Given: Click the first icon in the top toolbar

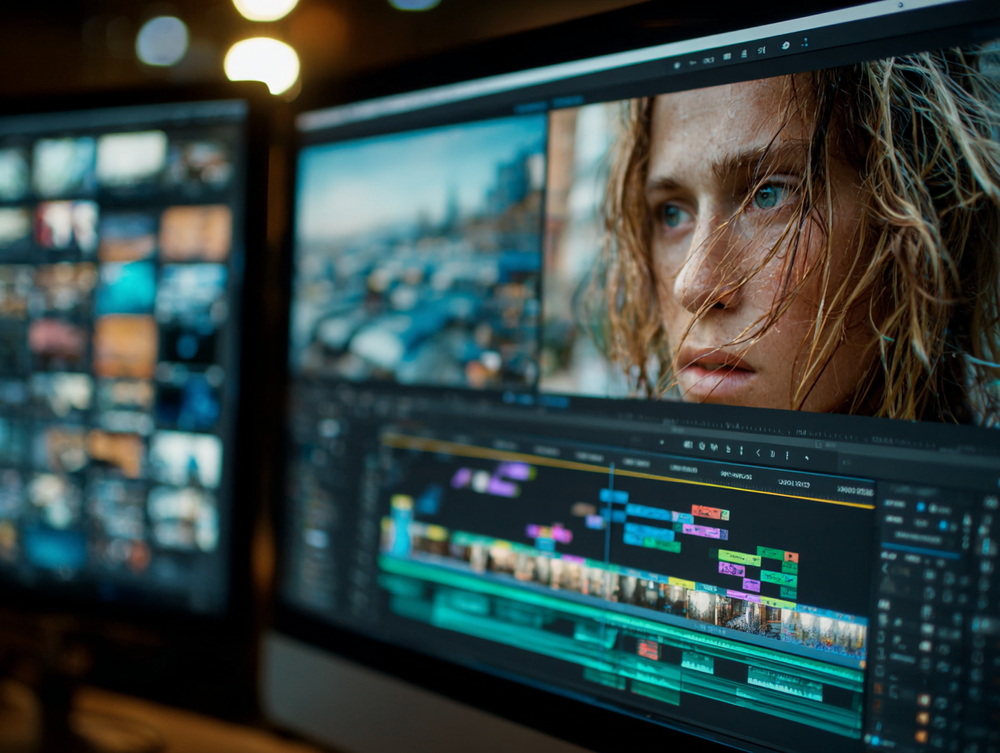Looking at the screenshot, I should [x=677, y=63].
